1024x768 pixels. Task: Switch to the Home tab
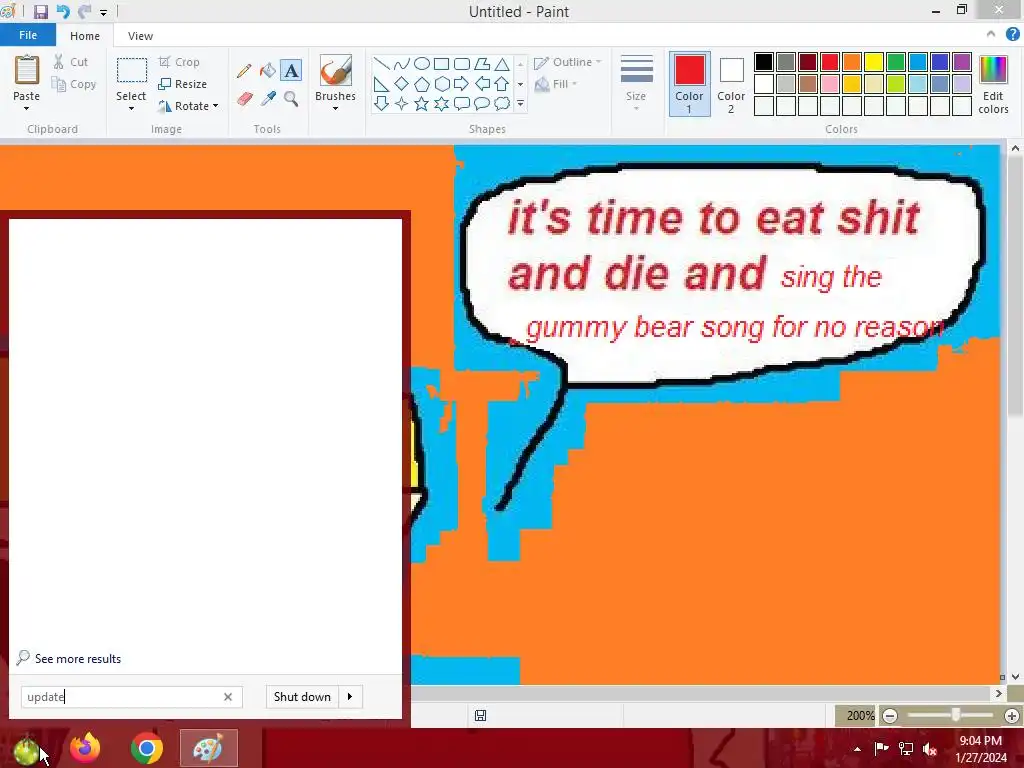[85, 36]
